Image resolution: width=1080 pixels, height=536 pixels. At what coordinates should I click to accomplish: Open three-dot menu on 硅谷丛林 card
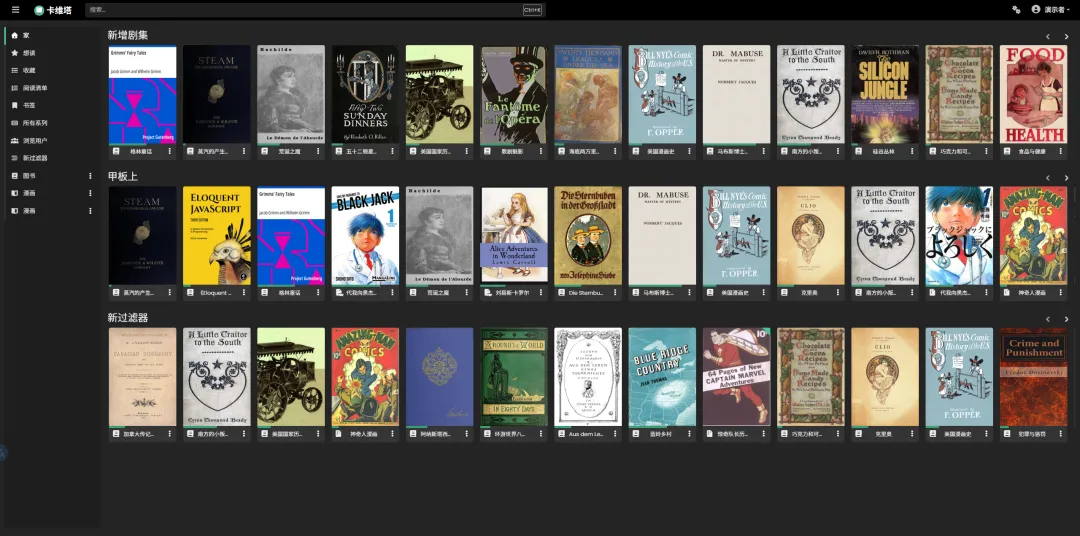point(913,151)
